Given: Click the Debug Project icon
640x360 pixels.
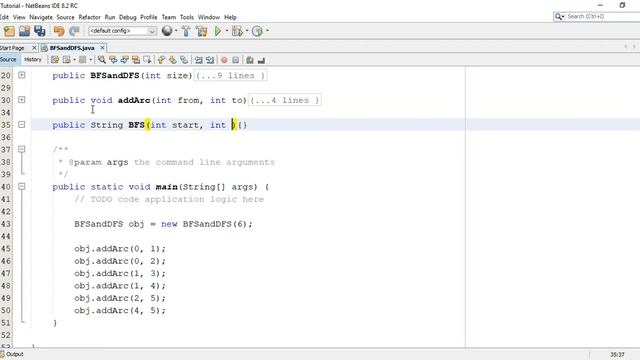Looking at the screenshot, I should point(237,31).
